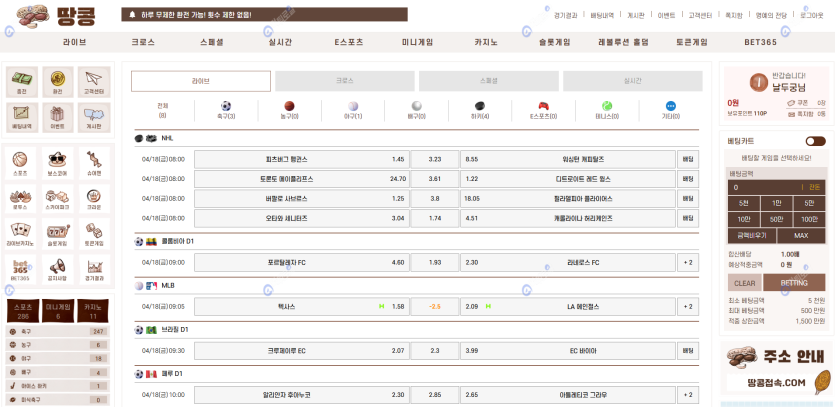
Task: Expand +2 options for 포르탈레자 FC match
Action: coord(687,262)
